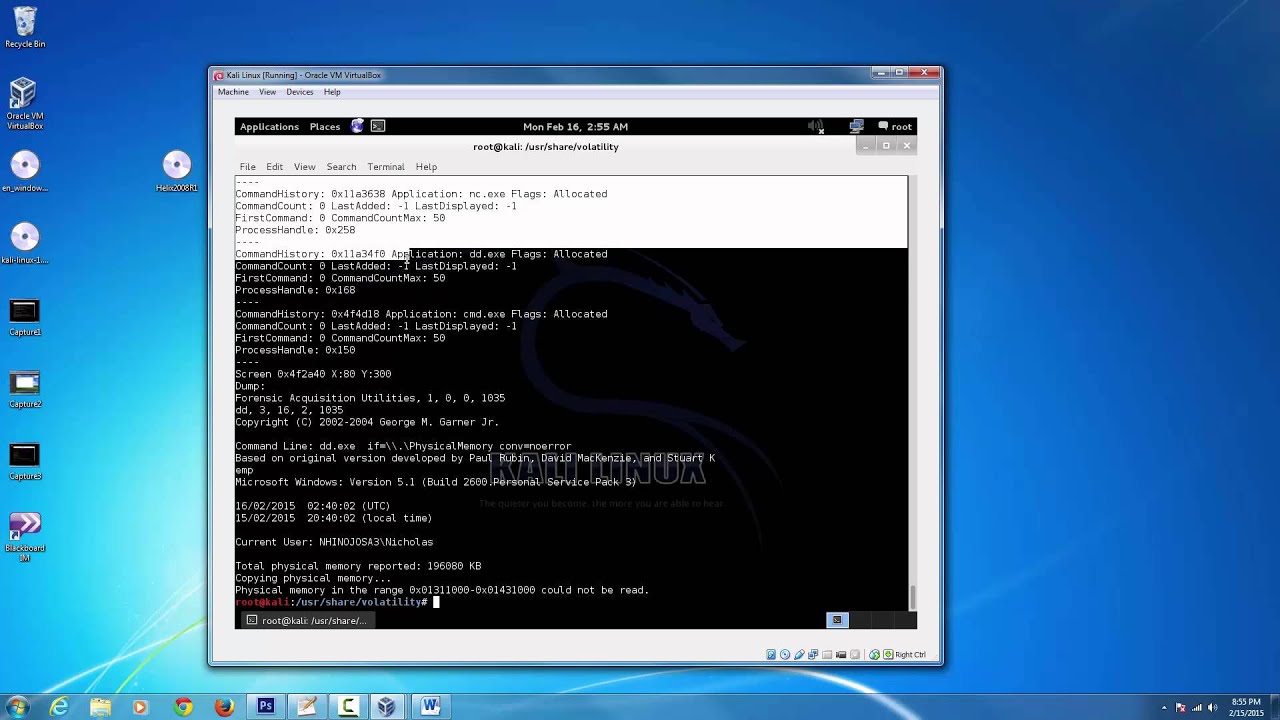Click 'Current User: NHINOJOSA3\Nicholas' text line
The width and height of the screenshot is (1280, 720).
[x=334, y=542]
